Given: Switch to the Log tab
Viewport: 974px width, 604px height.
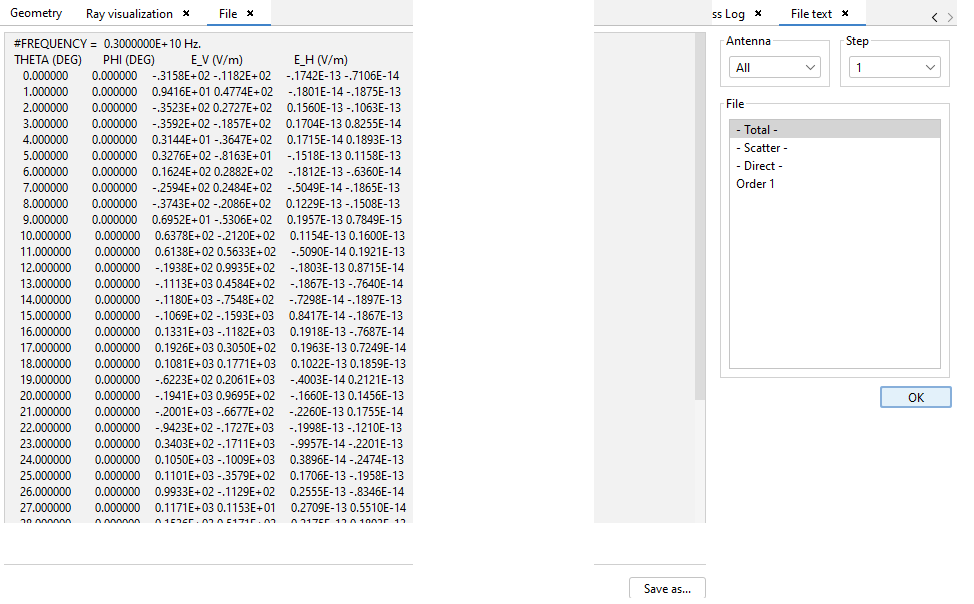Looking at the screenshot, I should 730,14.
